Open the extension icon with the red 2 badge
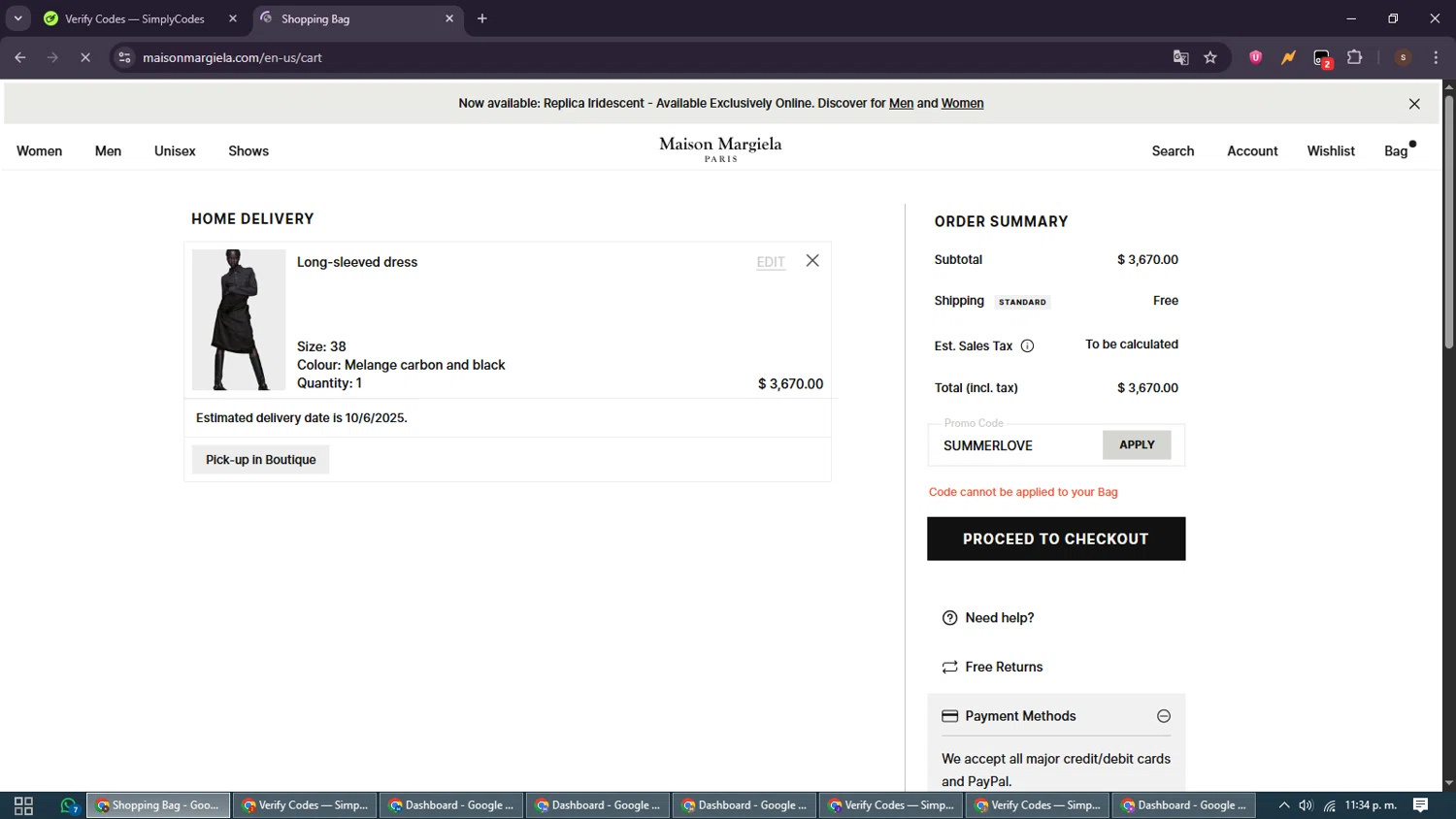The image size is (1456, 819). (x=1322, y=58)
